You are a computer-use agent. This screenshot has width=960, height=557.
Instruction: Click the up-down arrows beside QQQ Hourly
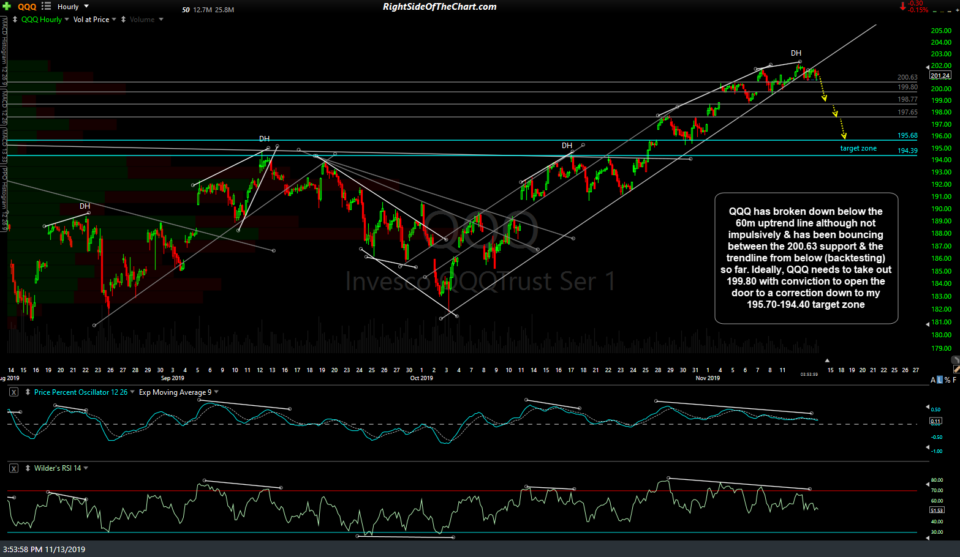click(15, 20)
